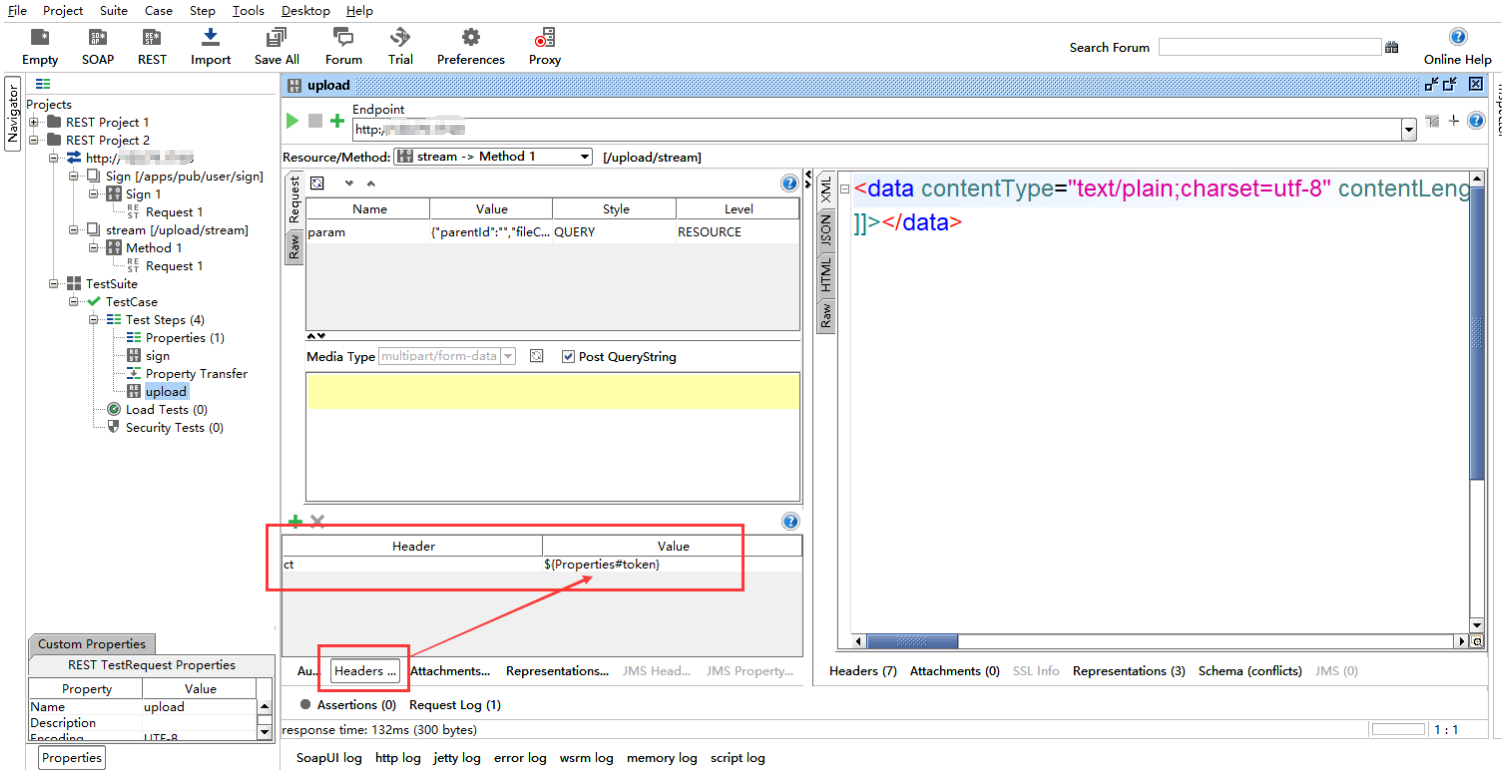
Task: Open the request Attachments tab
Action: [x=450, y=671]
